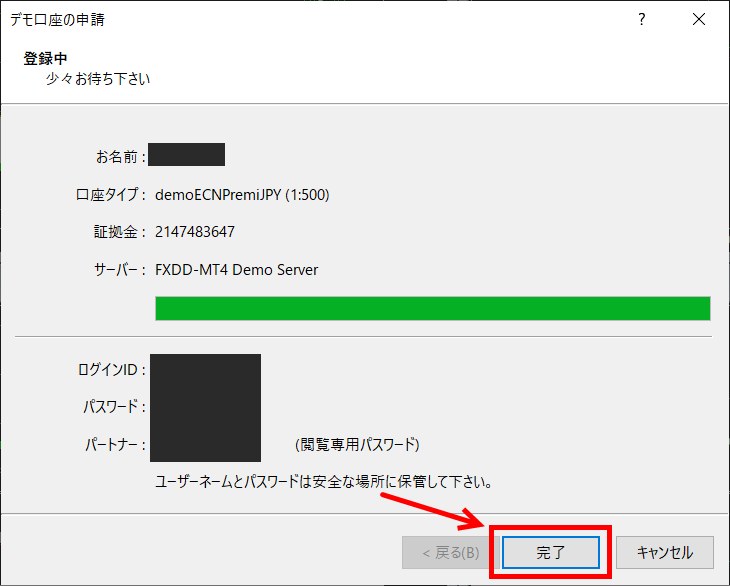Screen dimensions: 730x586
Task: Cancel registration with the キャンセル button
Action: [x=665, y=552]
